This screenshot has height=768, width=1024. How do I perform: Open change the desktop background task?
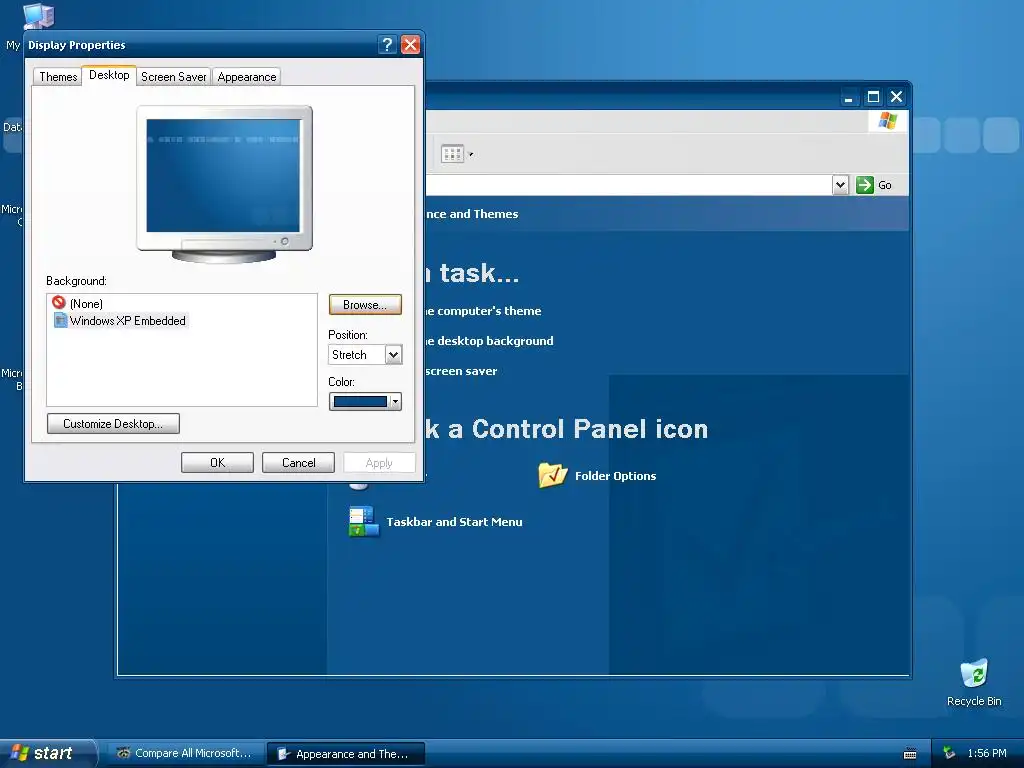[x=490, y=341]
